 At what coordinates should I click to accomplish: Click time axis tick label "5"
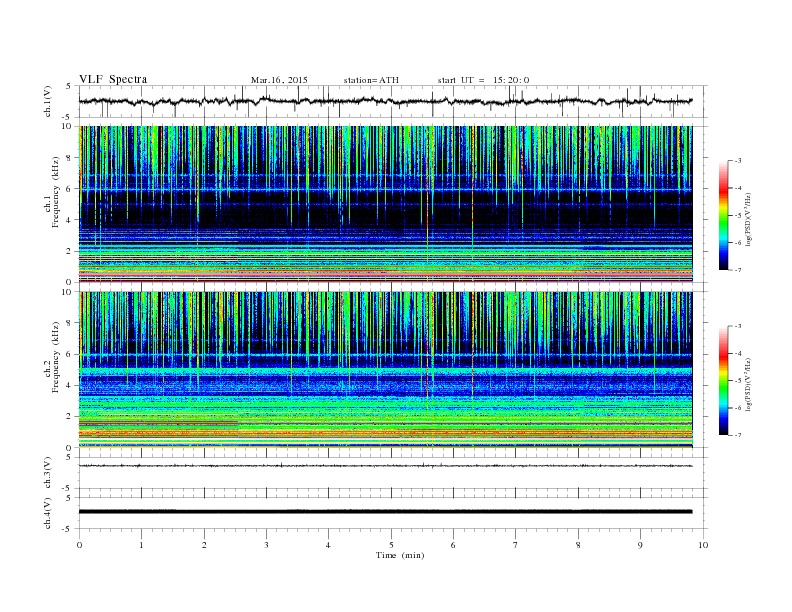coord(391,545)
